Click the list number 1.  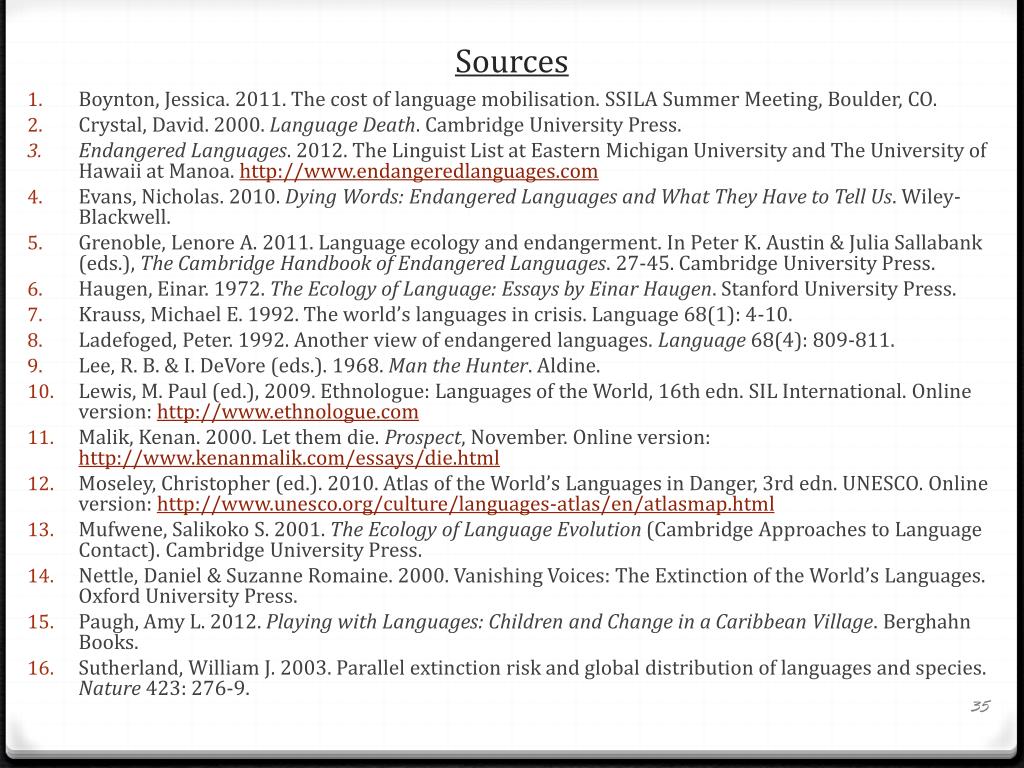point(35,100)
